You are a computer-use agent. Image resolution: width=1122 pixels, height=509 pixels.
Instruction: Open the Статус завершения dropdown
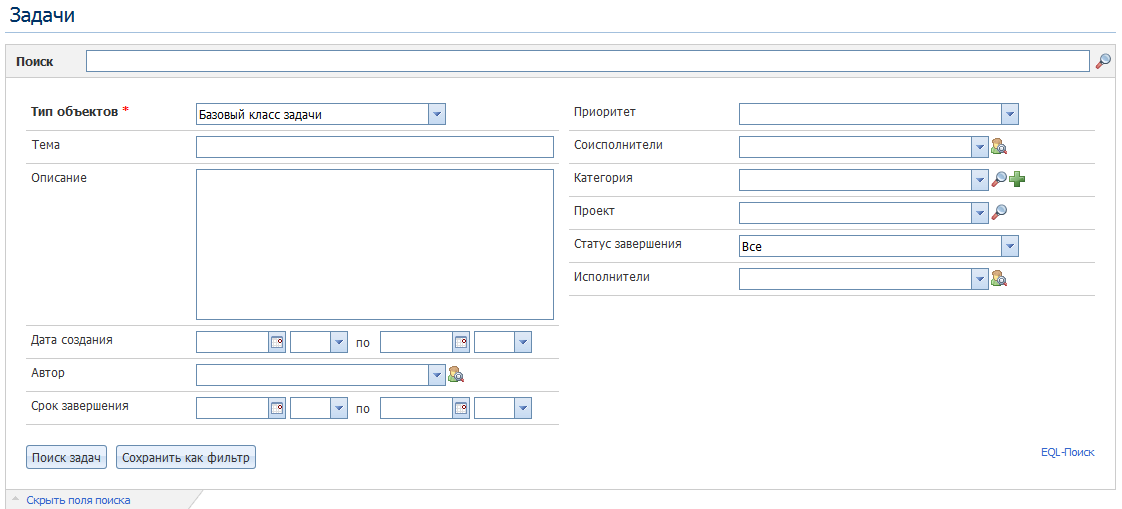coord(1009,246)
